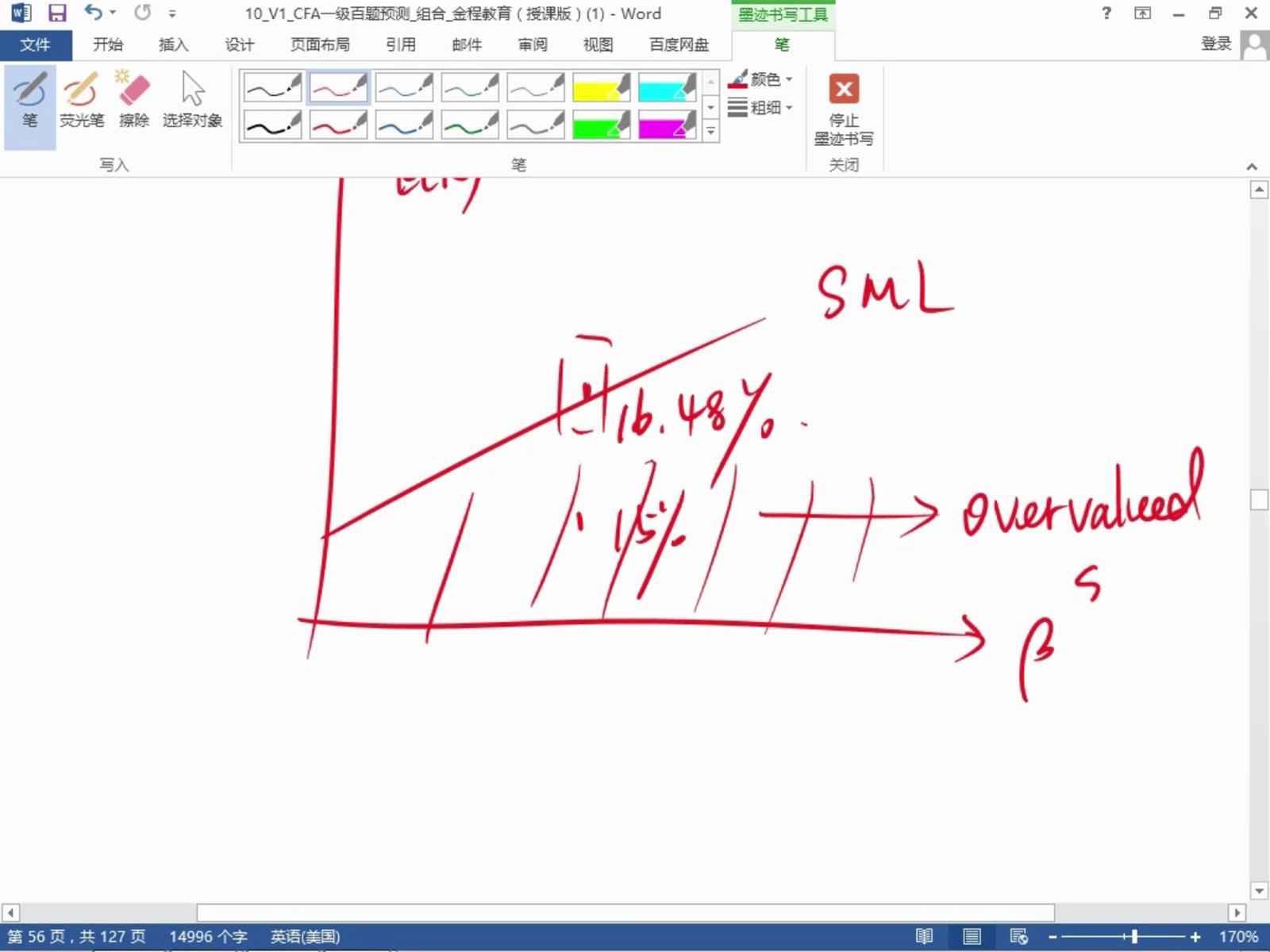Screen dimensions: 1270x952
Task: Undo the last ink stroke
Action: [x=93, y=13]
